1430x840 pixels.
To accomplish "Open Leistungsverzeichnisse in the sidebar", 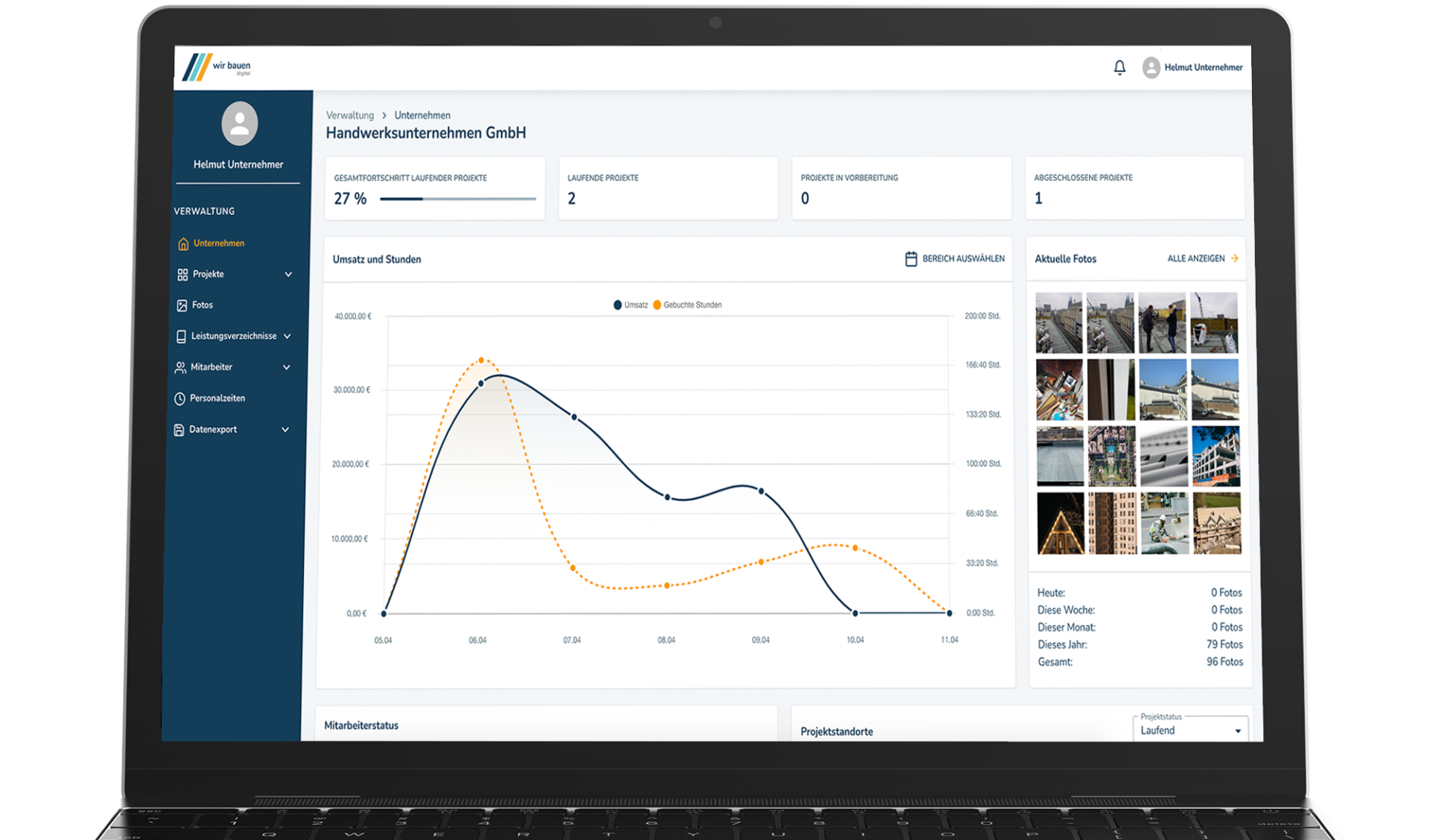I will click(235, 337).
